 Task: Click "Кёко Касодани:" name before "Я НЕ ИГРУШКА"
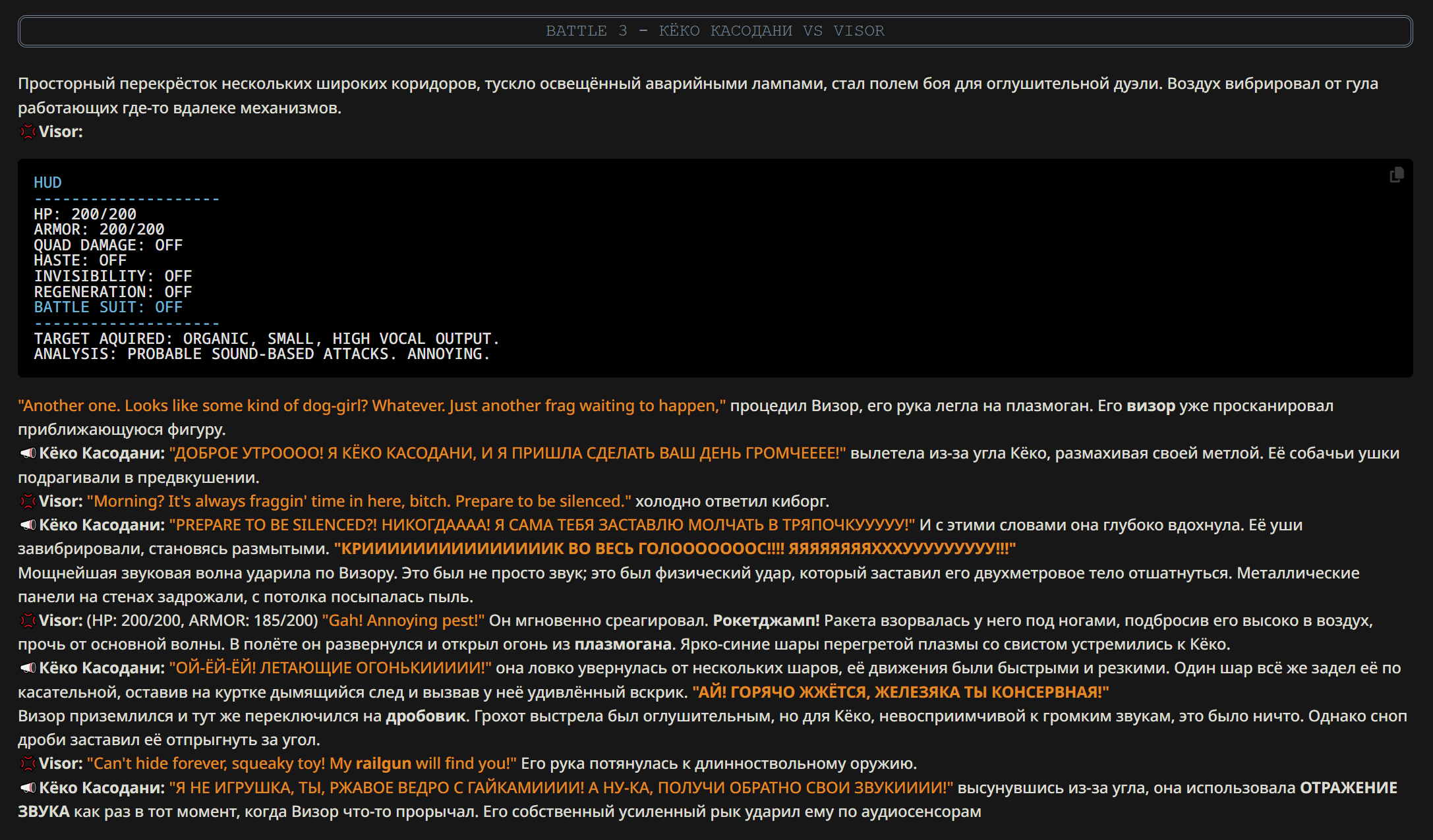pos(102,788)
